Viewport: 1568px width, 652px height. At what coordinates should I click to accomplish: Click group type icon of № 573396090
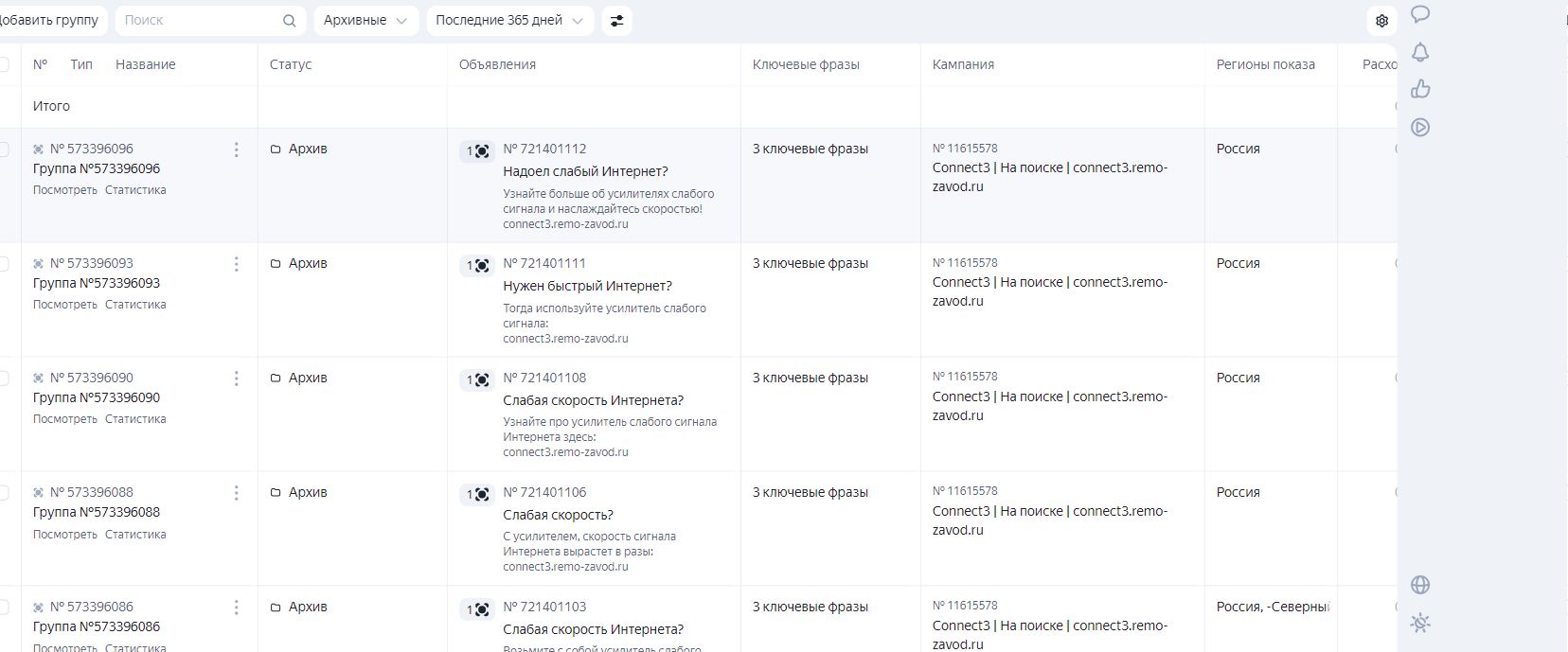click(39, 379)
